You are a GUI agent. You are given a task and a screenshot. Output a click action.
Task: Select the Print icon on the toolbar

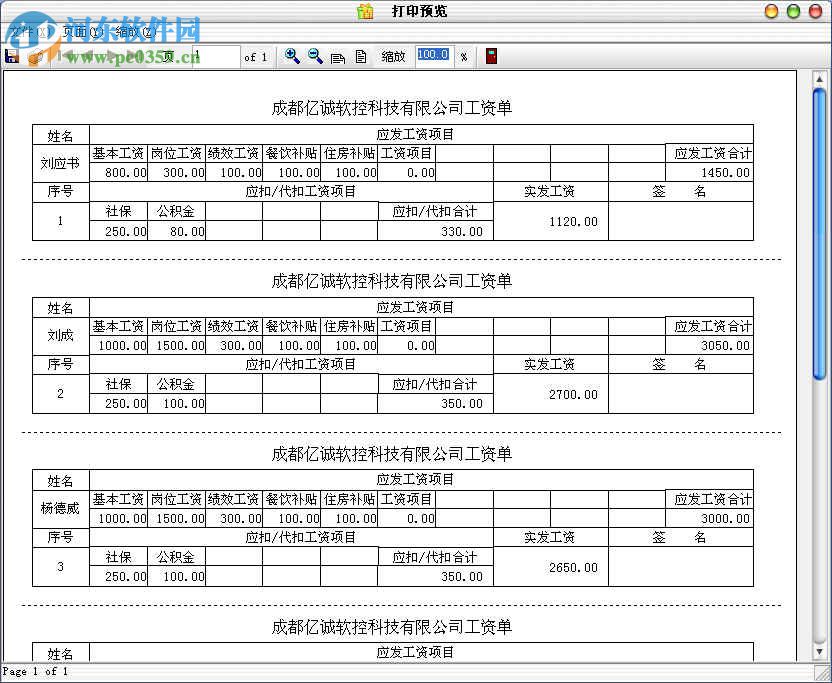(x=35, y=56)
